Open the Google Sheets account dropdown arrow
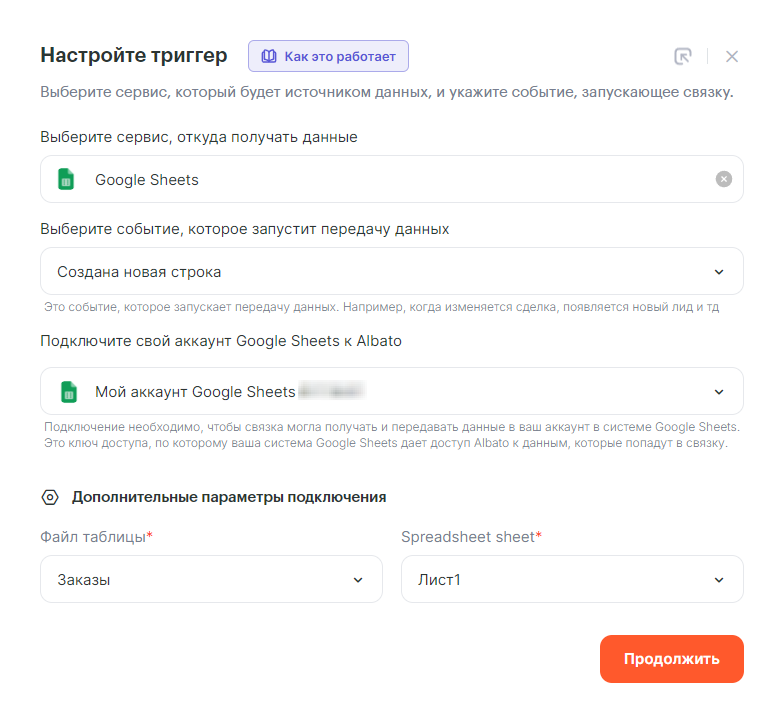This screenshot has height=725, width=784. [719, 392]
